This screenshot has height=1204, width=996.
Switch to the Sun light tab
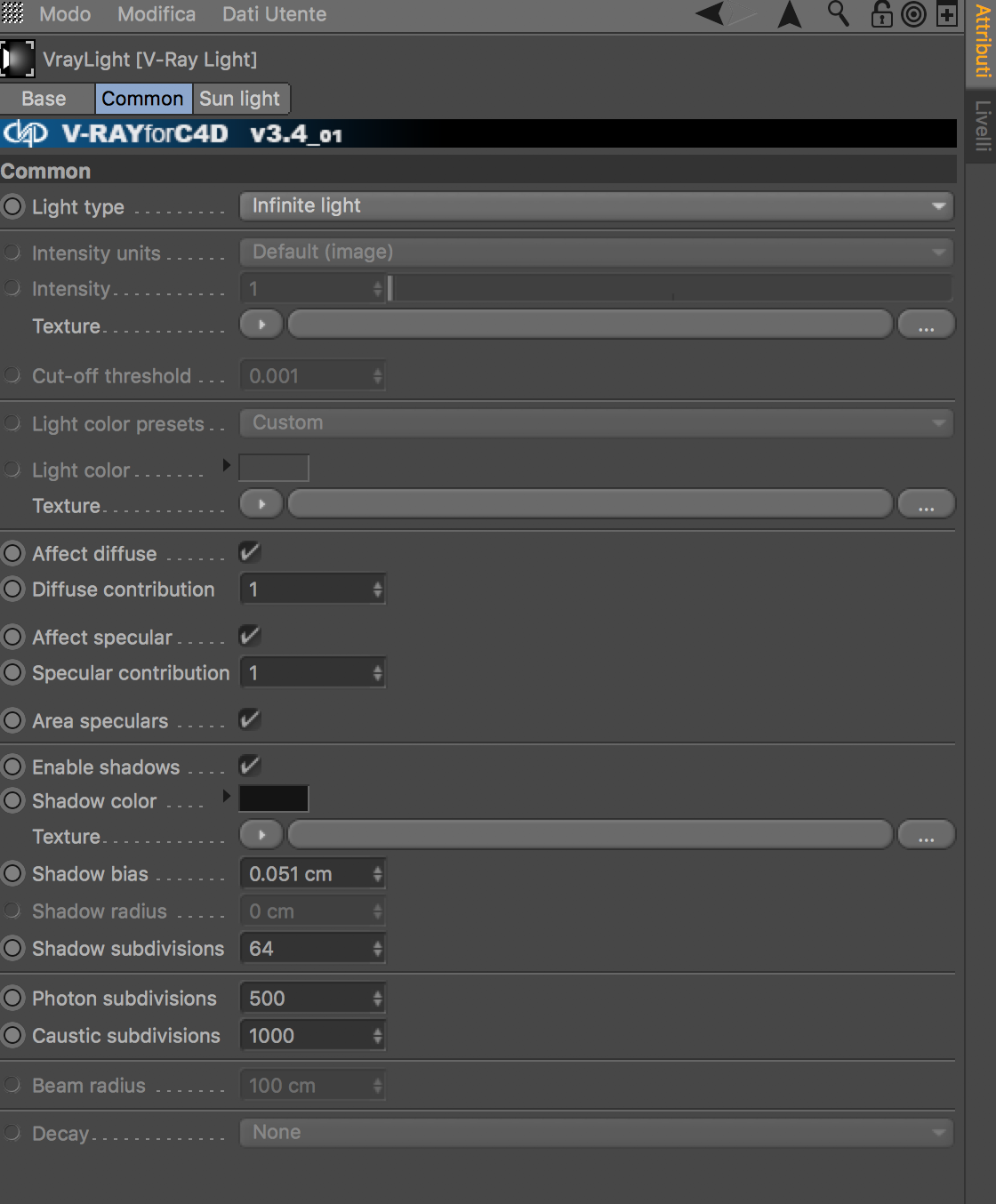point(240,99)
